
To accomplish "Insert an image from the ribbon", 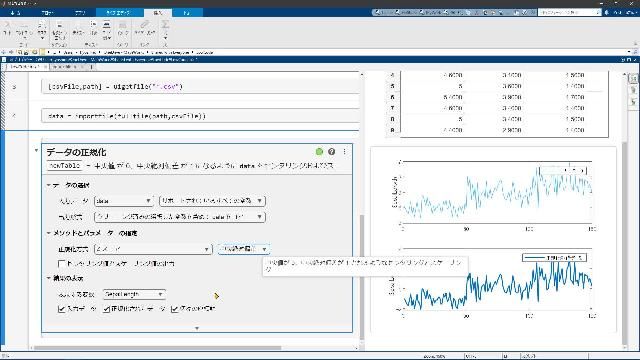I will point(123,29).
